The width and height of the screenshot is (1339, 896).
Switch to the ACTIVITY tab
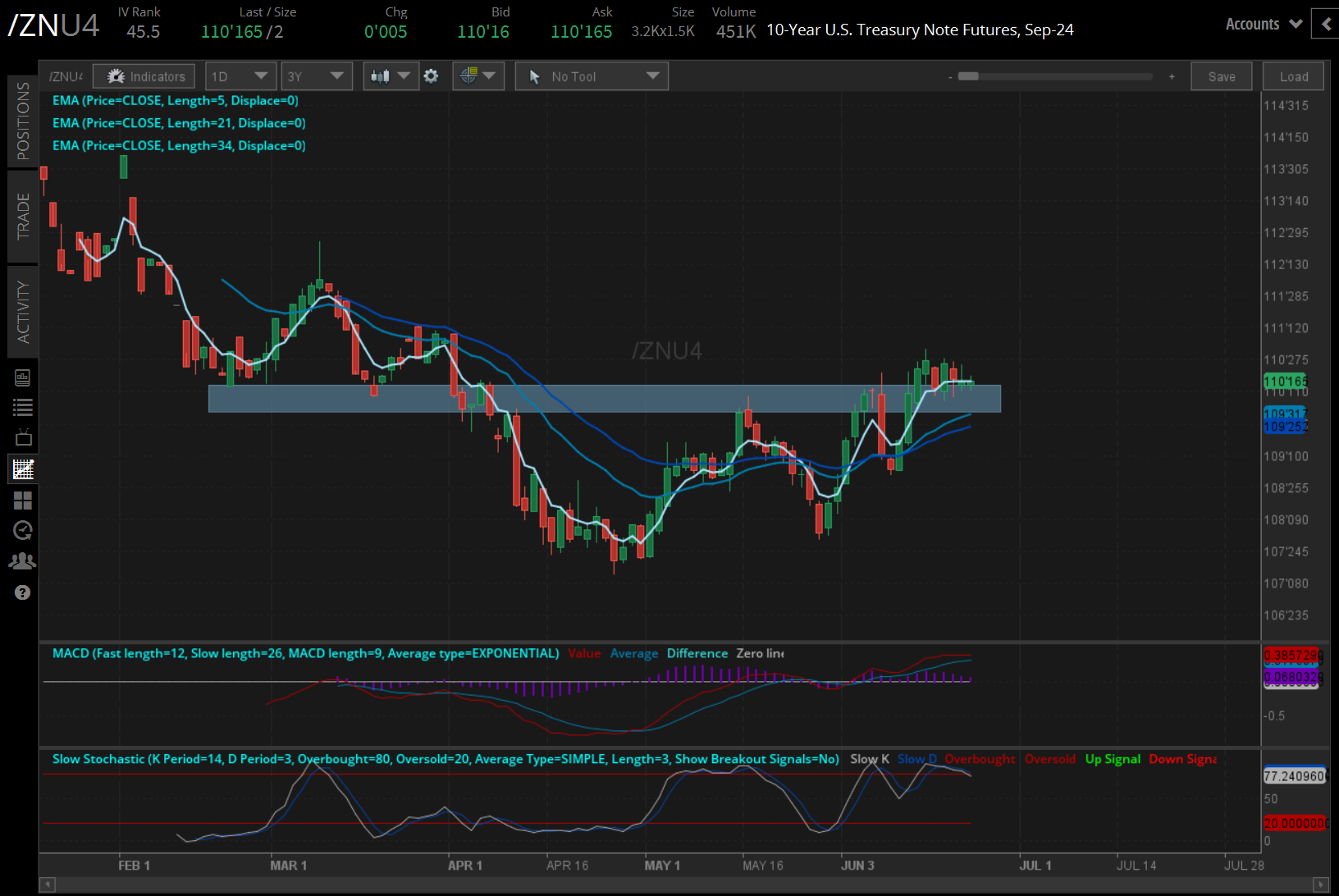coord(23,312)
